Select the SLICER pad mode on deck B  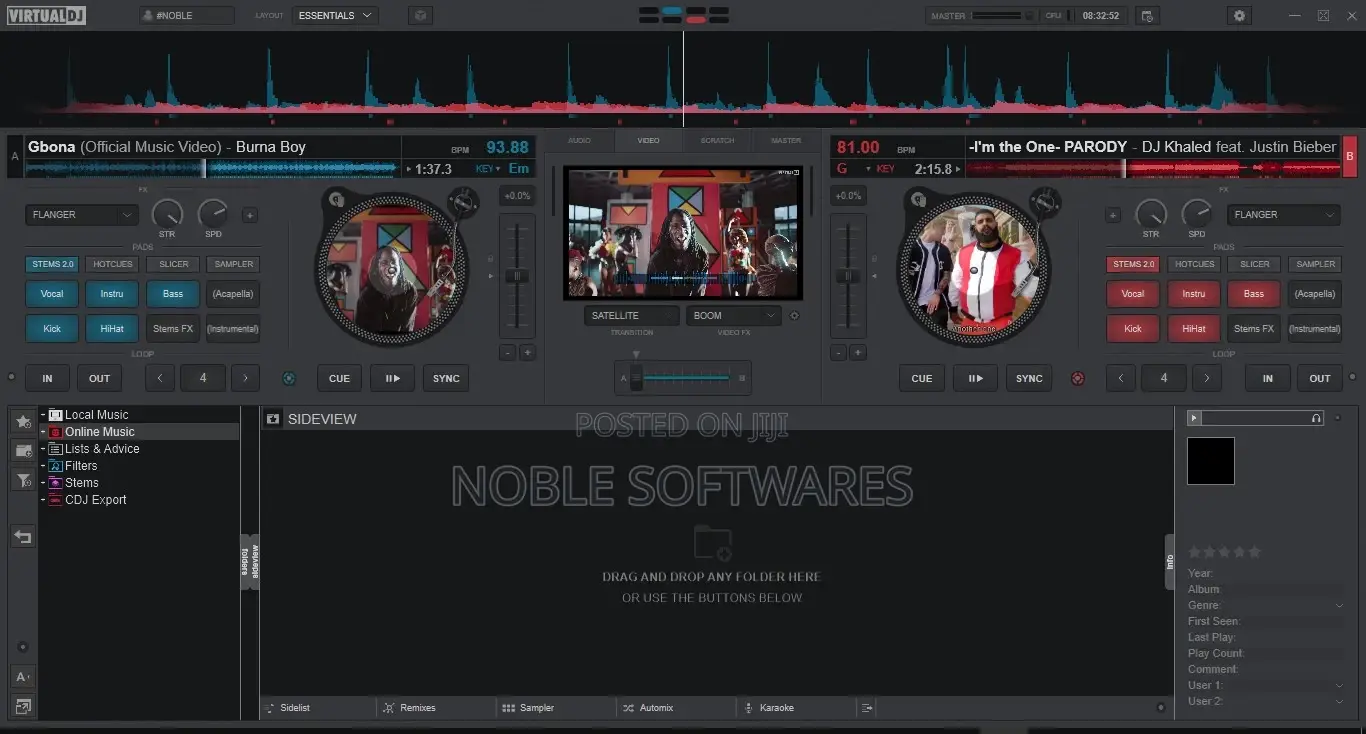1254,264
